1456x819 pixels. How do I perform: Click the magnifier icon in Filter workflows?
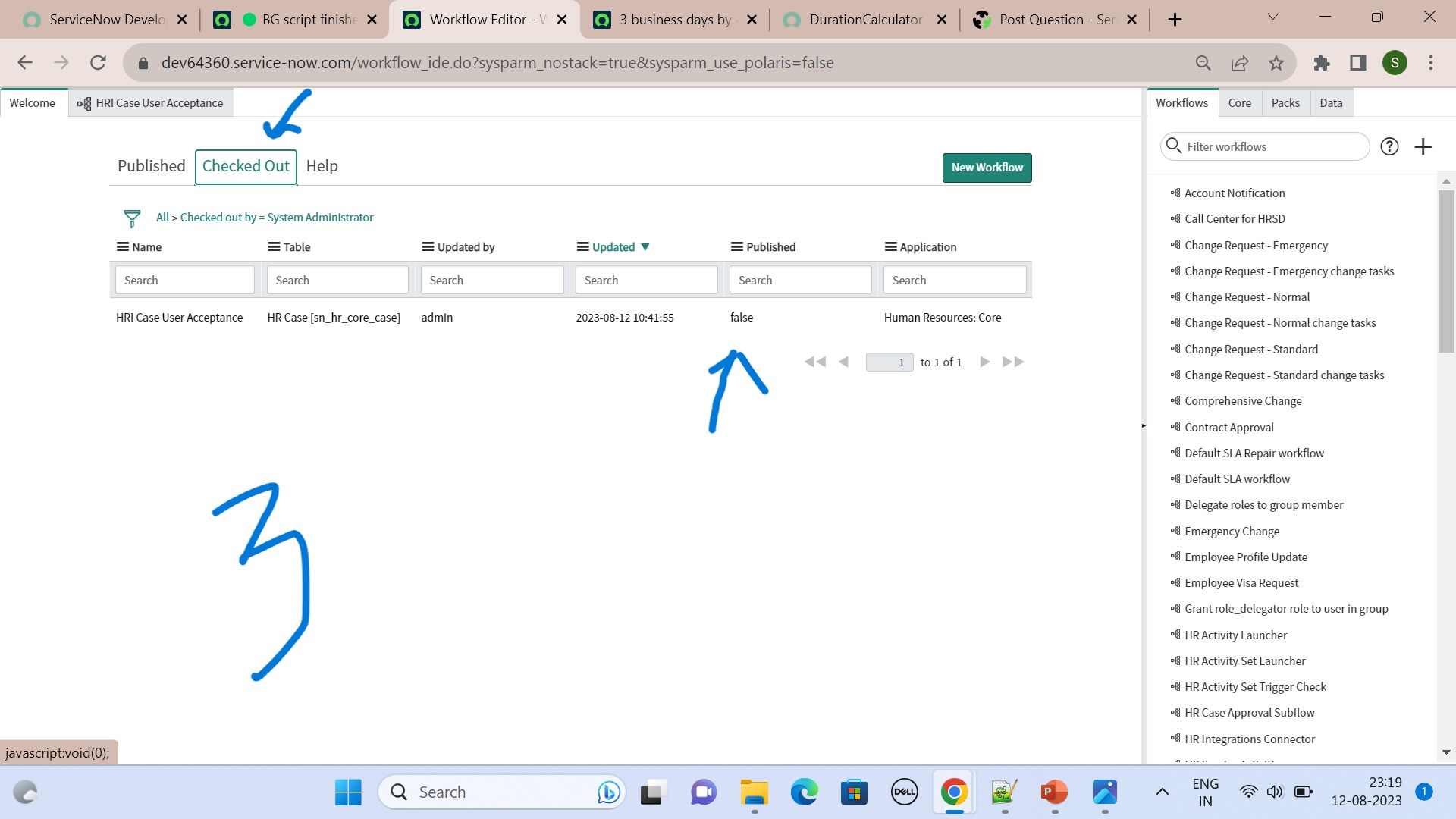pos(1174,146)
